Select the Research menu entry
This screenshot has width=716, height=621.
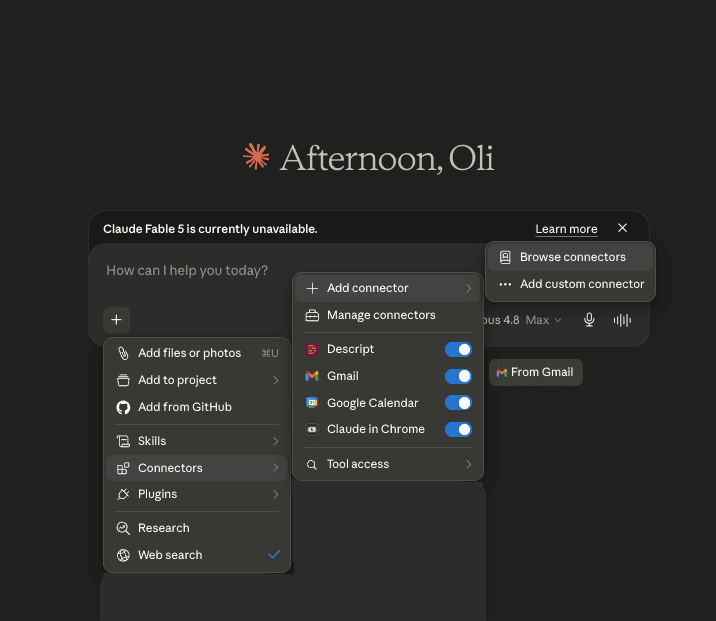pos(197,528)
